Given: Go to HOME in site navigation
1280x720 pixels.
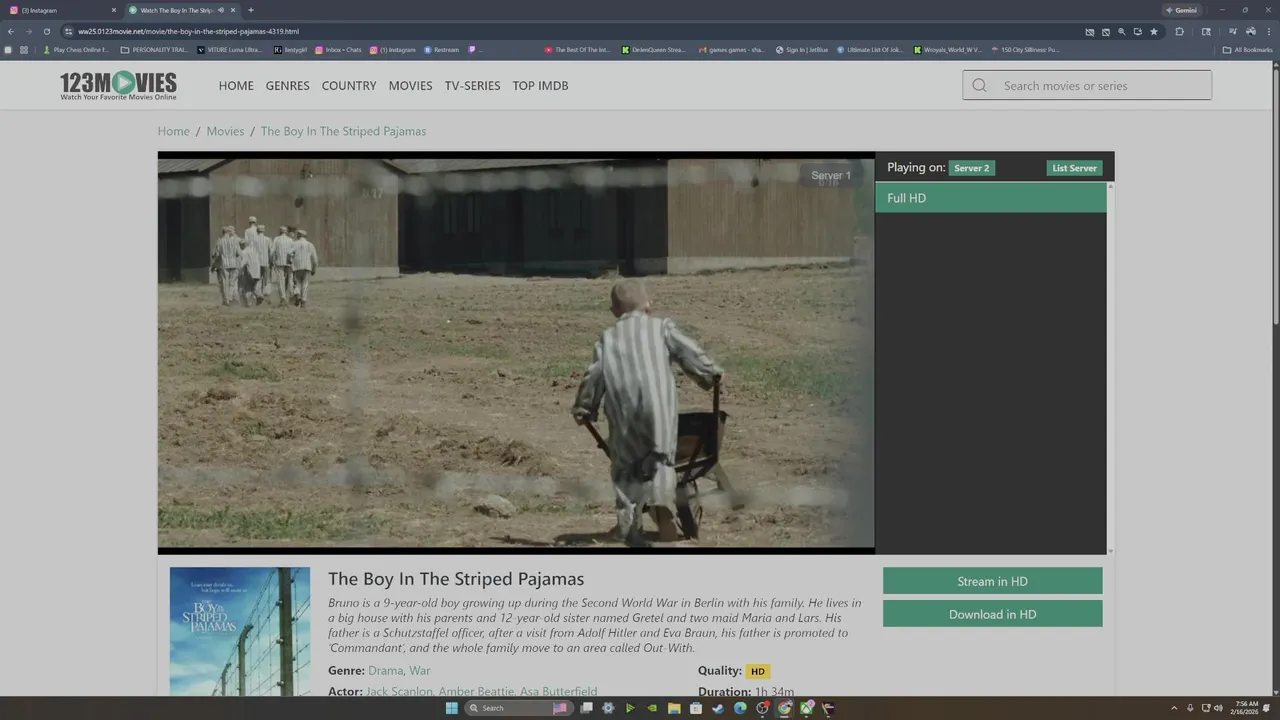Looking at the screenshot, I should coord(236,85).
